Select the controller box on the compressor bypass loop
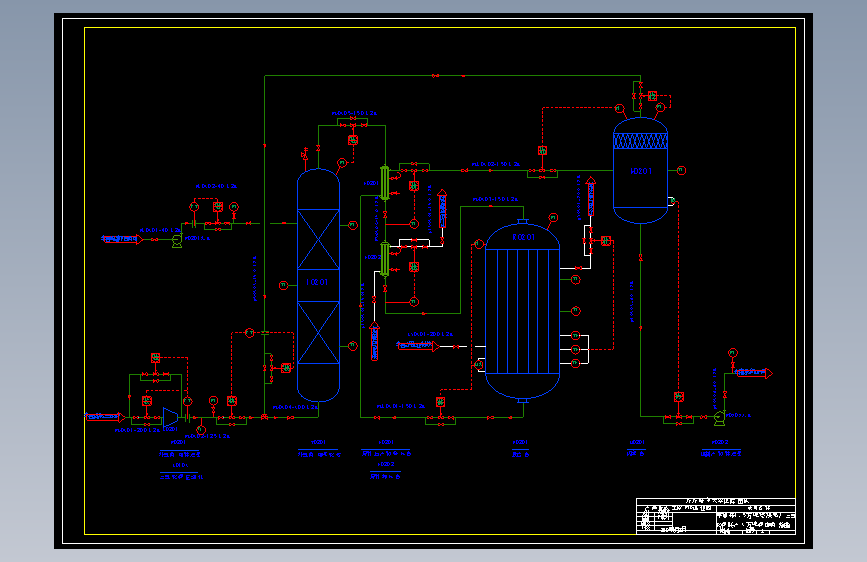 [x=156, y=358]
